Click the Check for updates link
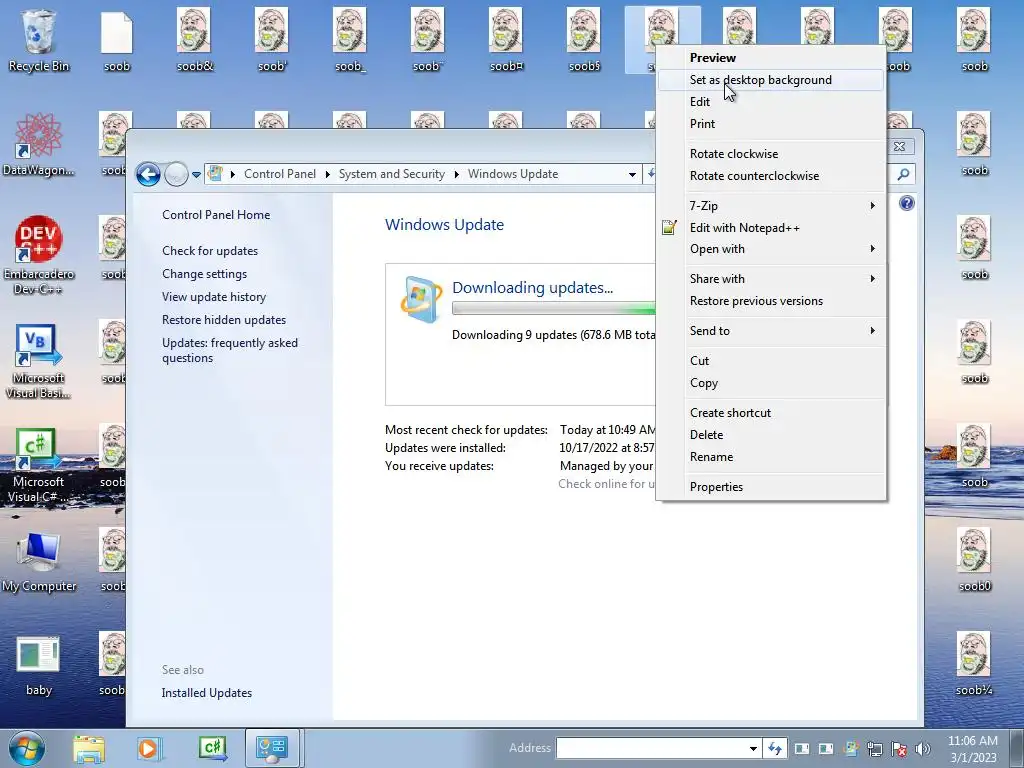Image resolution: width=1024 pixels, height=768 pixels. [210, 251]
